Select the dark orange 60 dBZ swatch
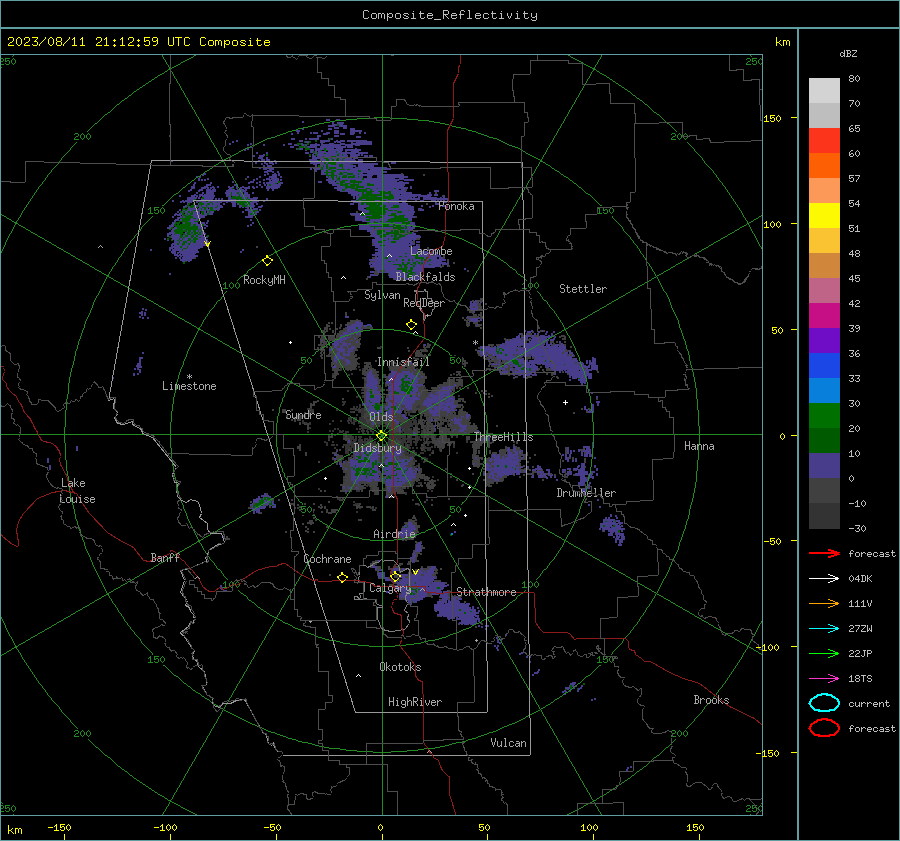 824,165
